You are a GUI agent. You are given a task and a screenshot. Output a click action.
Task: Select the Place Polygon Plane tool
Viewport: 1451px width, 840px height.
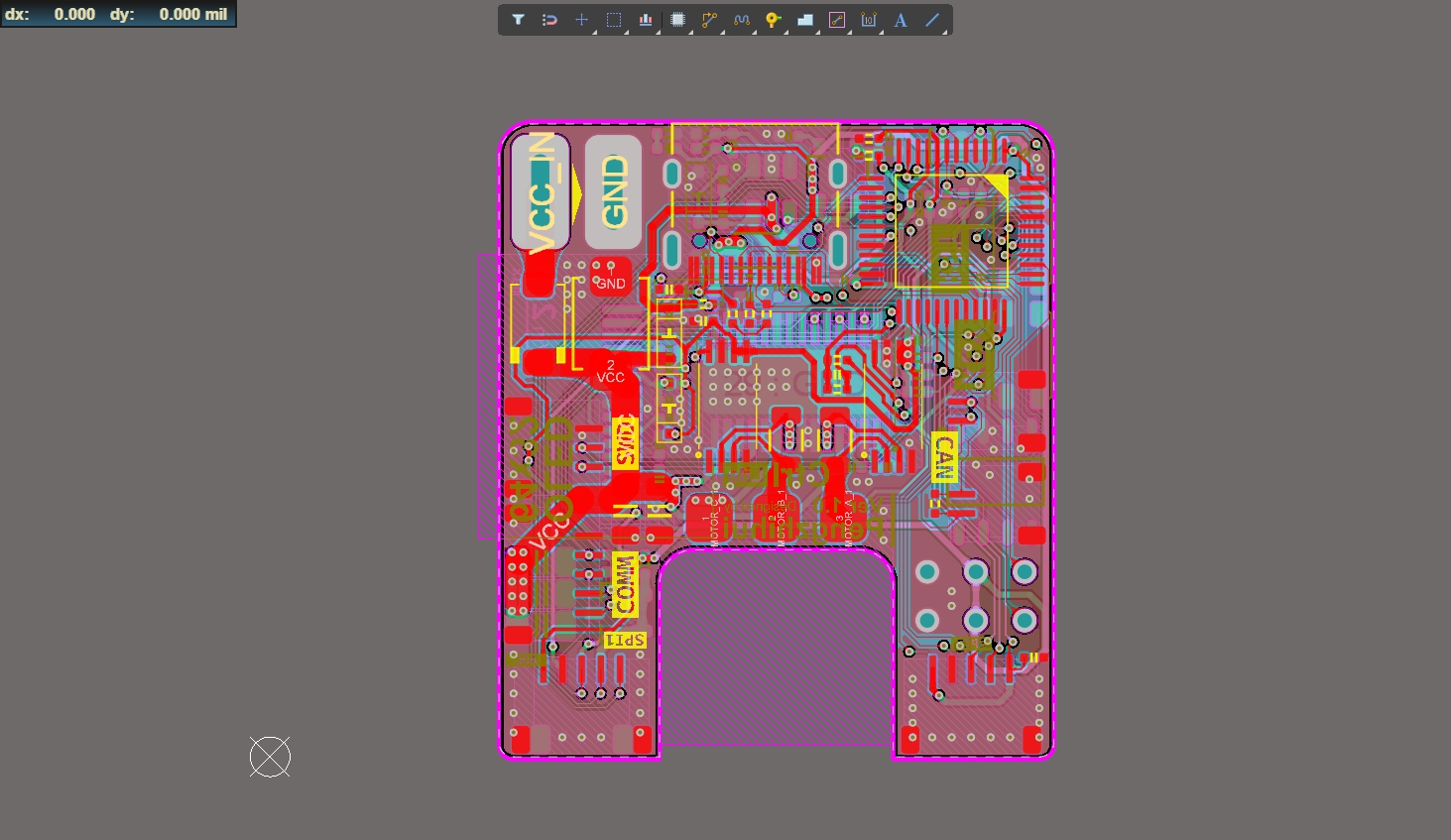[x=805, y=20]
